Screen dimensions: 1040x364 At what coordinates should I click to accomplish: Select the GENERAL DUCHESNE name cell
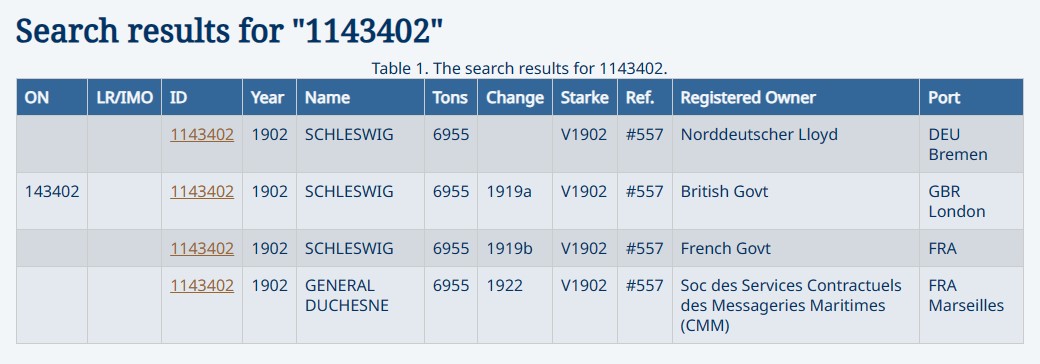click(360, 305)
